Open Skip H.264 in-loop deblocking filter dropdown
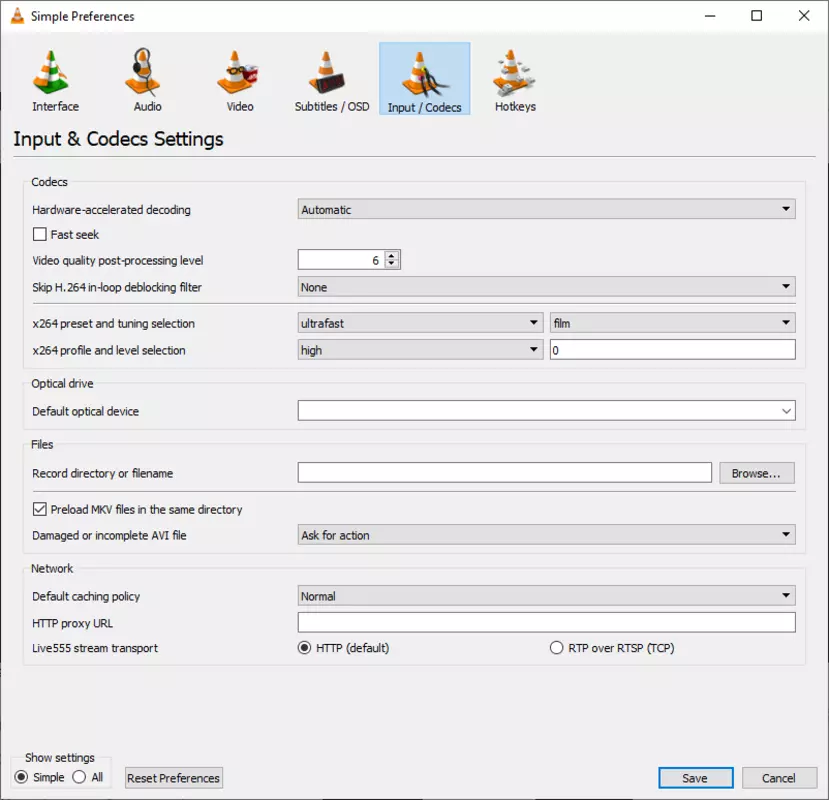 (546, 287)
